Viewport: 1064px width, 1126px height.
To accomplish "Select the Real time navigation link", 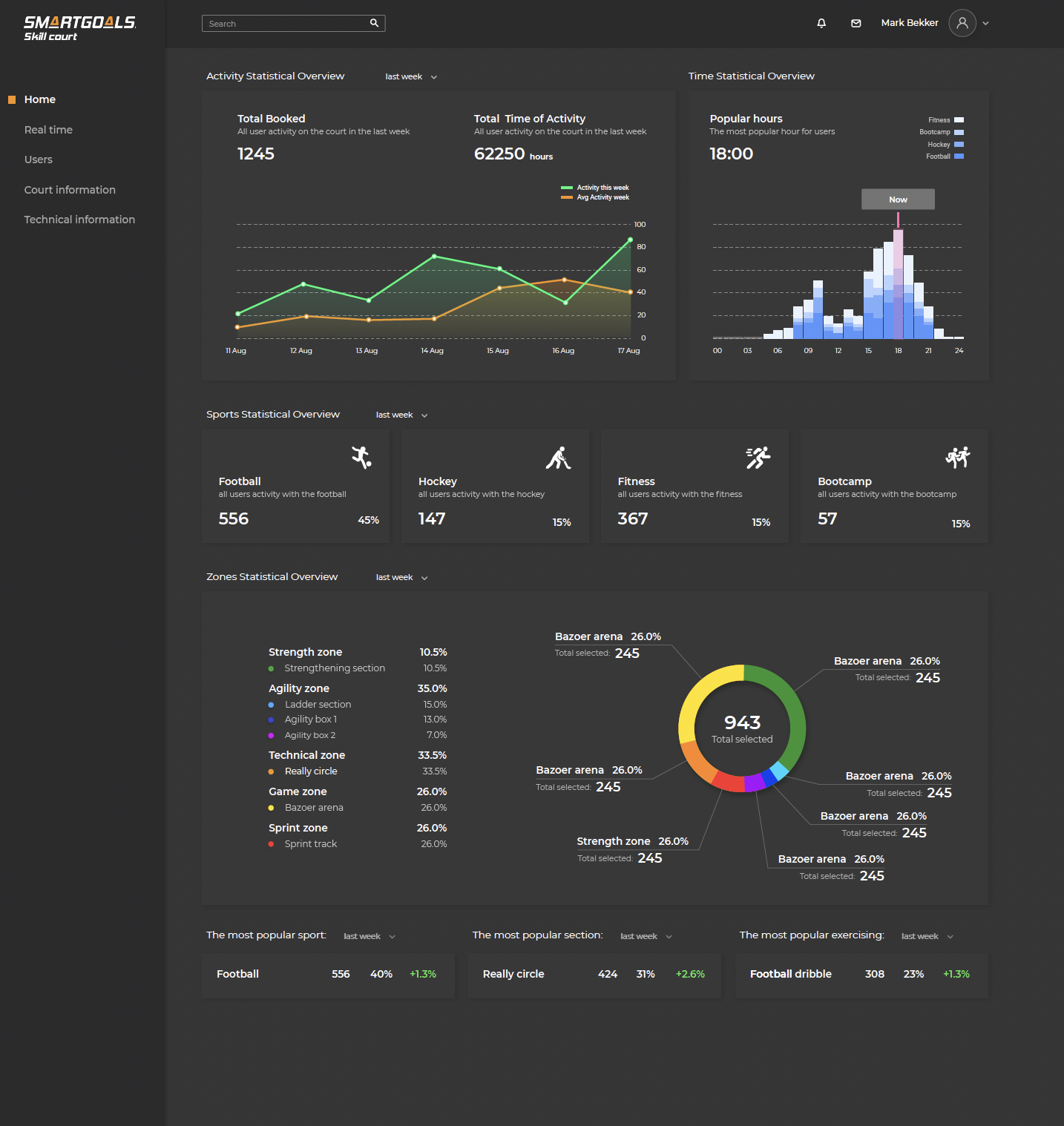I will click(48, 129).
